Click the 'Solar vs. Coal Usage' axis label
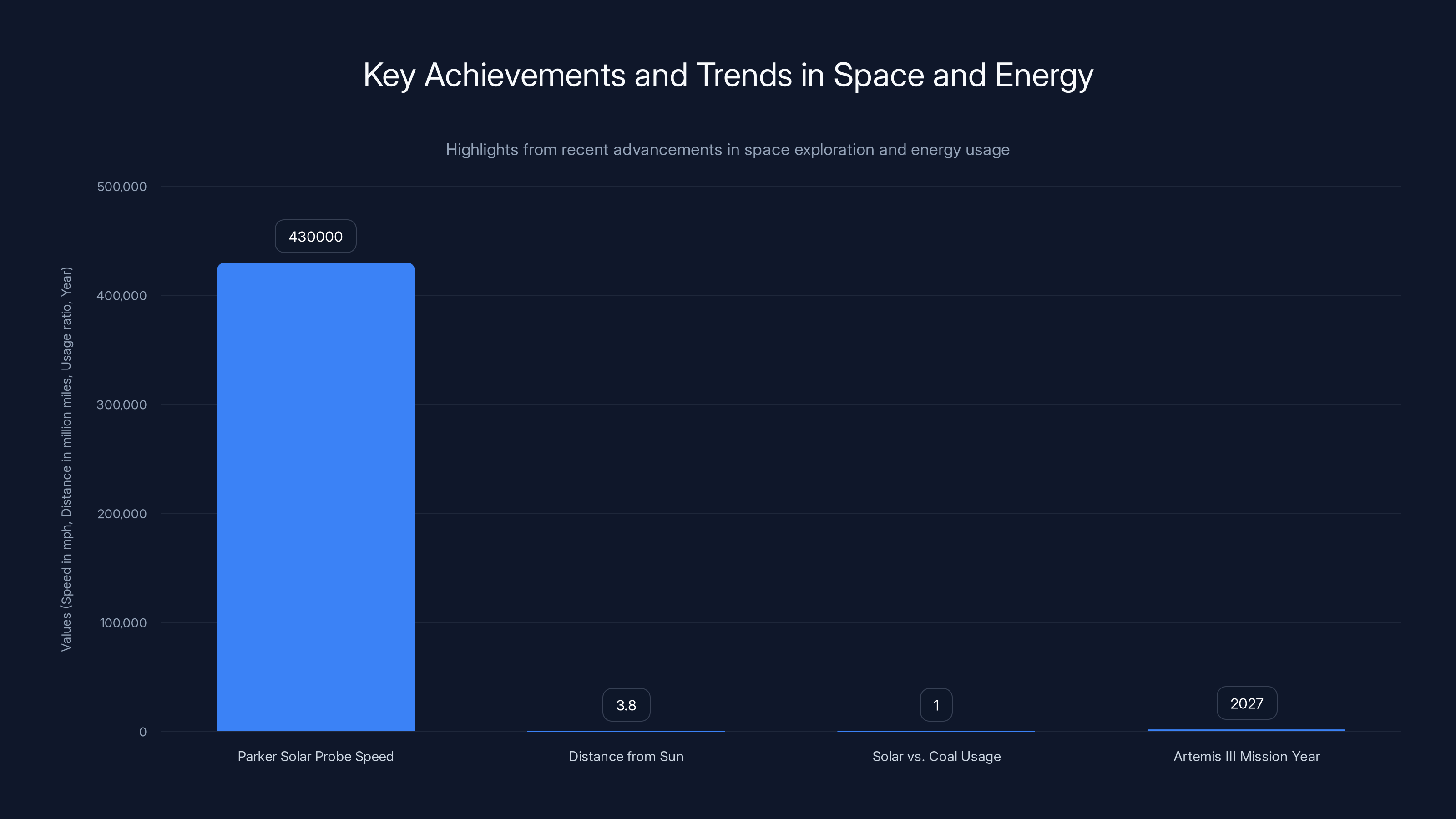The width and height of the screenshot is (1456, 819). pos(936,756)
